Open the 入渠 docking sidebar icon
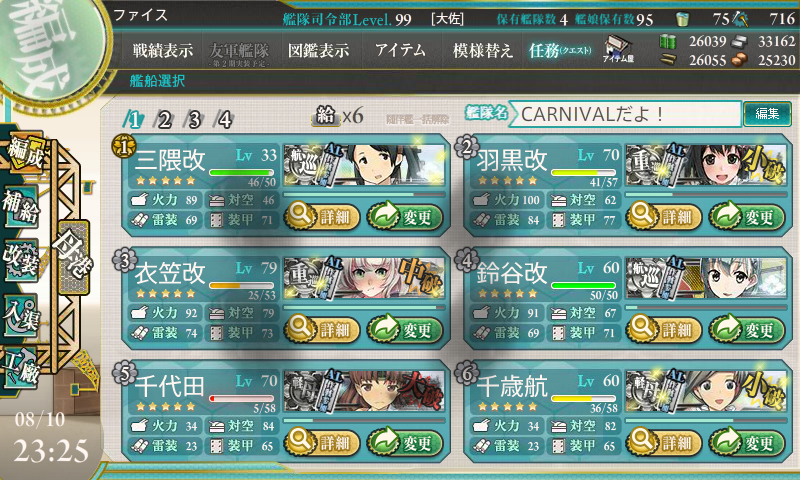 click(x=20, y=315)
